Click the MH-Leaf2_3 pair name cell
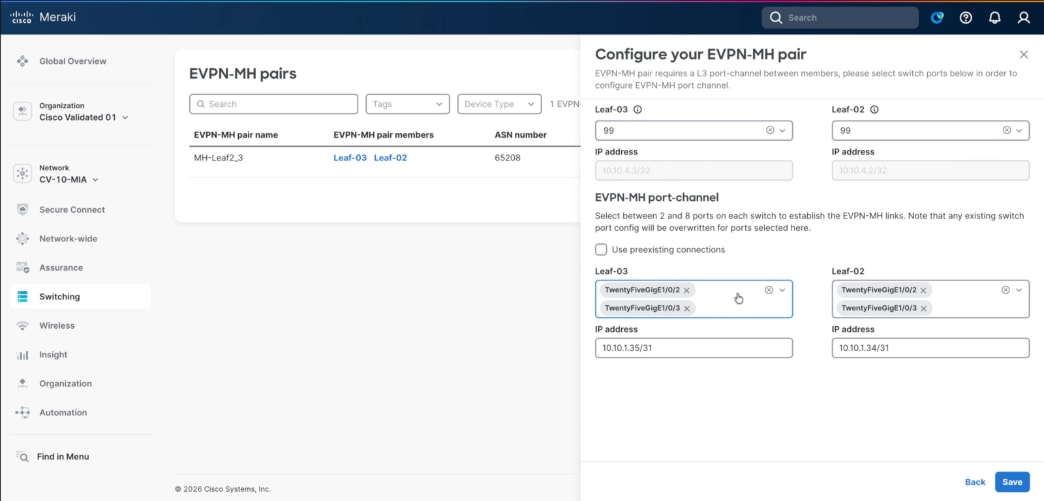 click(218, 159)
